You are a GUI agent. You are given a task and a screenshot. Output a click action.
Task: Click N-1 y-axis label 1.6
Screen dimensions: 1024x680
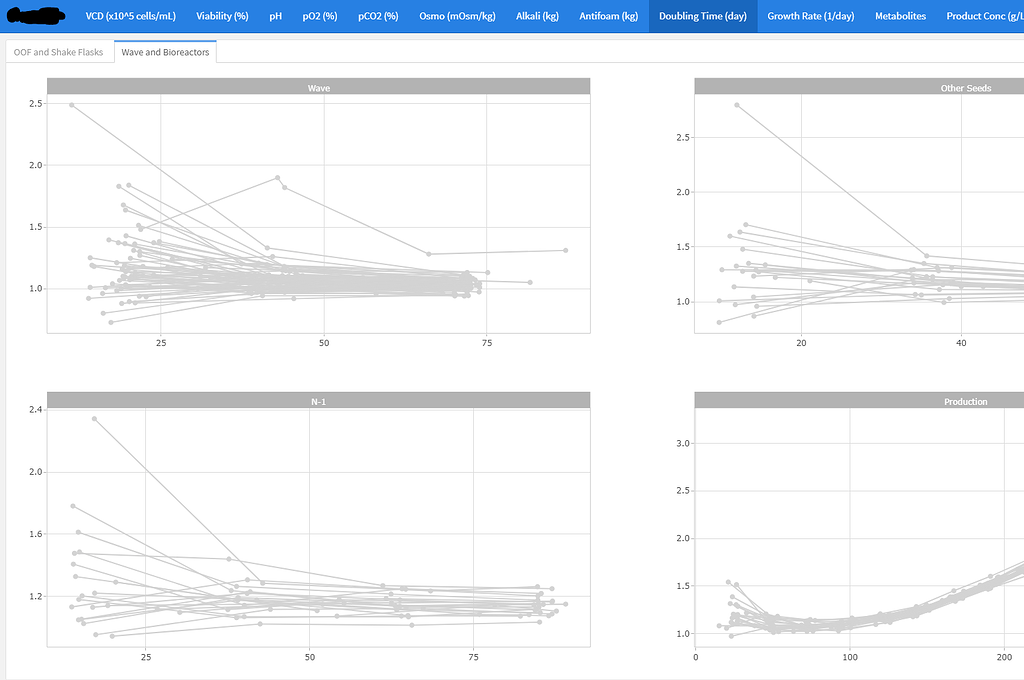(35, 534)
